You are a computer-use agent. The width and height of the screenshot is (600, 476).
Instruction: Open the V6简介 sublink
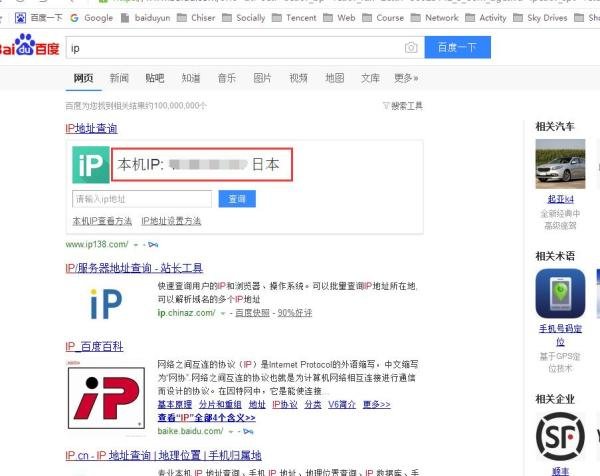tap(342, 405)
